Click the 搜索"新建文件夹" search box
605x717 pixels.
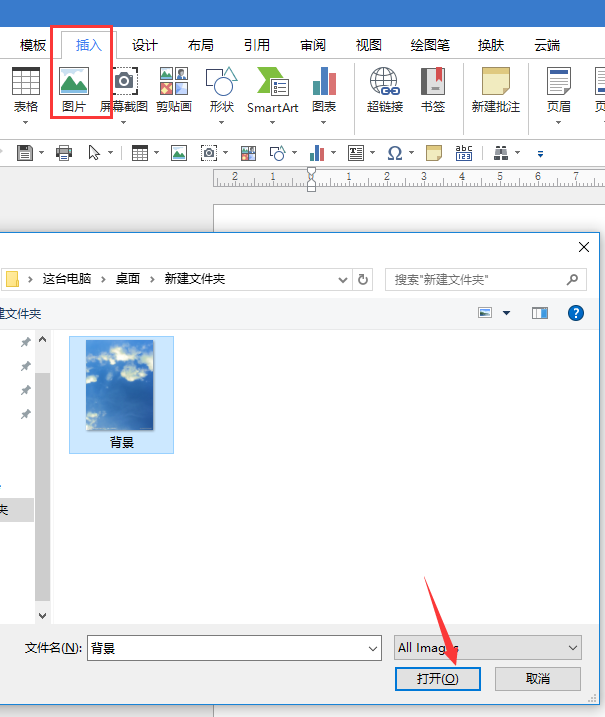486,279
